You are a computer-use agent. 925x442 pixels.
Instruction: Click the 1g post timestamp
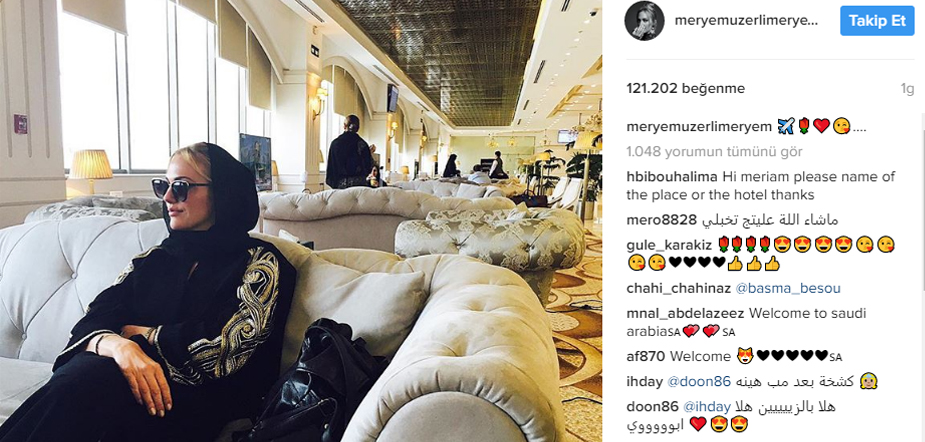[x=907, y=89]
